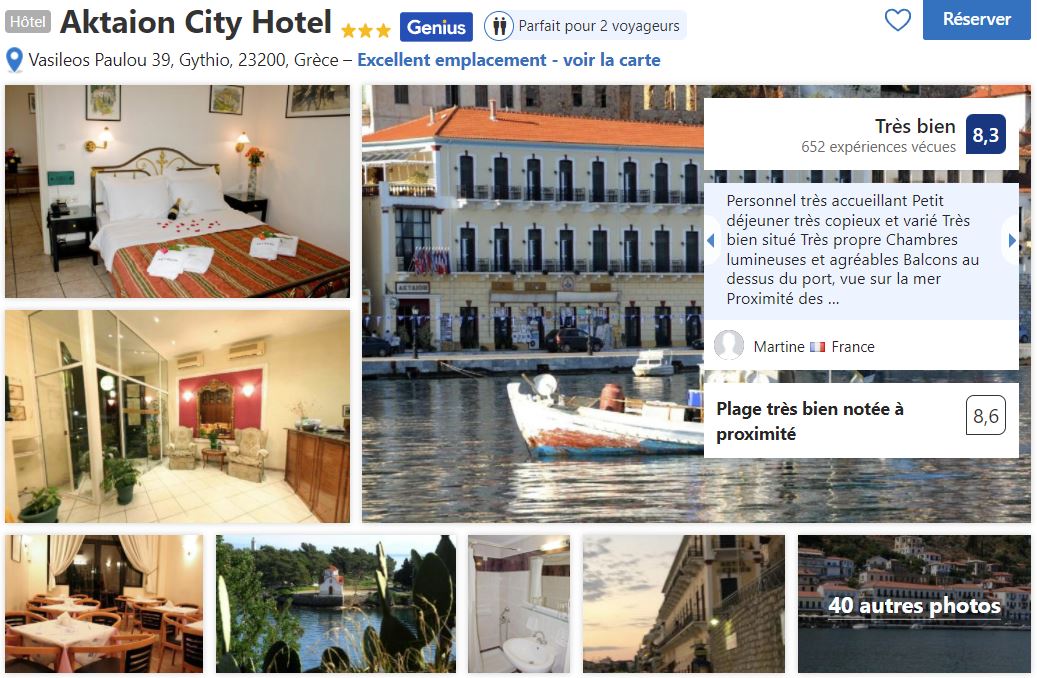The image size is (1037, 678).
Task: Click the Genius badge
Action: [x=436, y=27]
